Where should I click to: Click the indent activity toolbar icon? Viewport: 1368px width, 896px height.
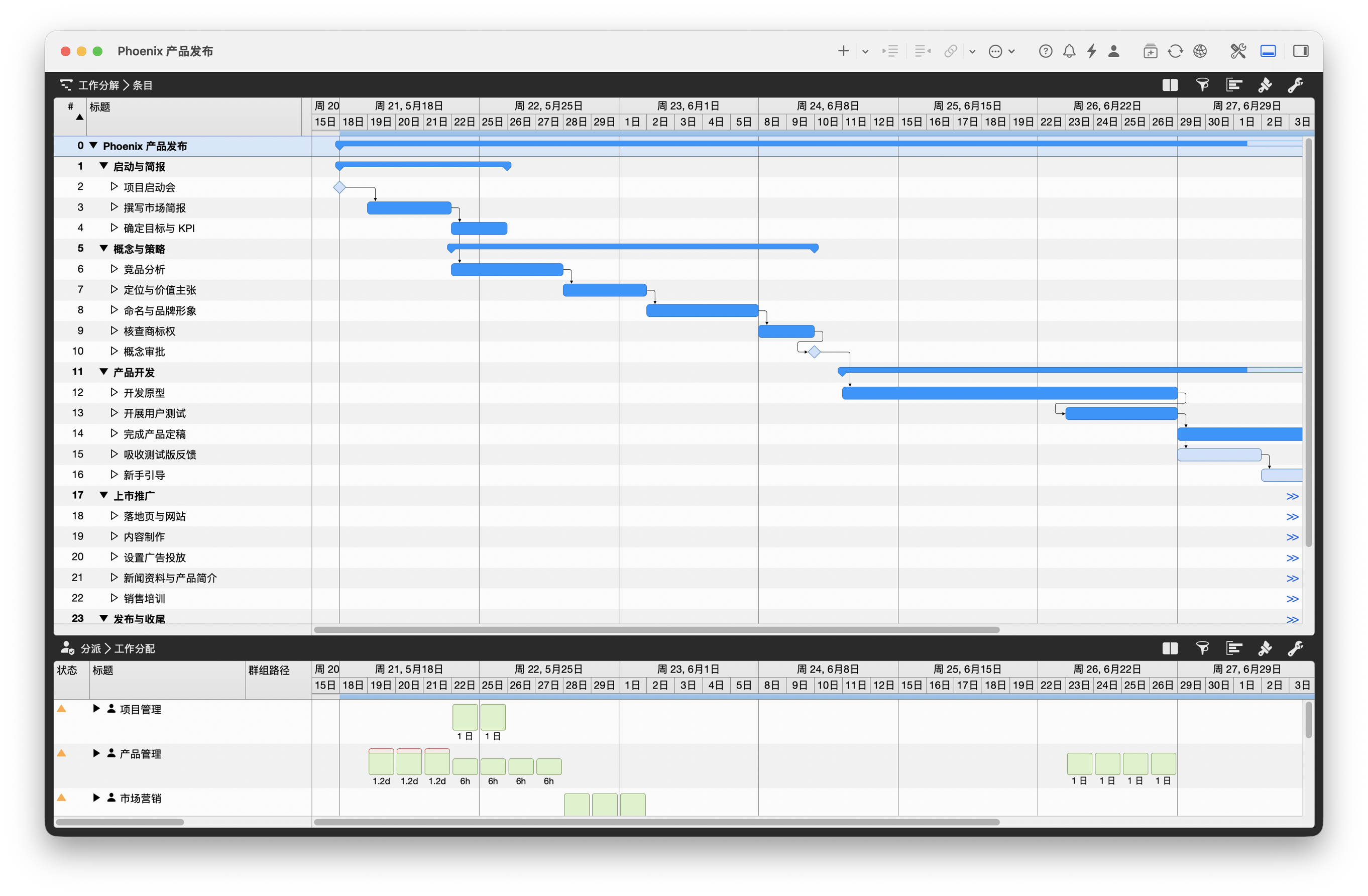[x=890, y=51]
